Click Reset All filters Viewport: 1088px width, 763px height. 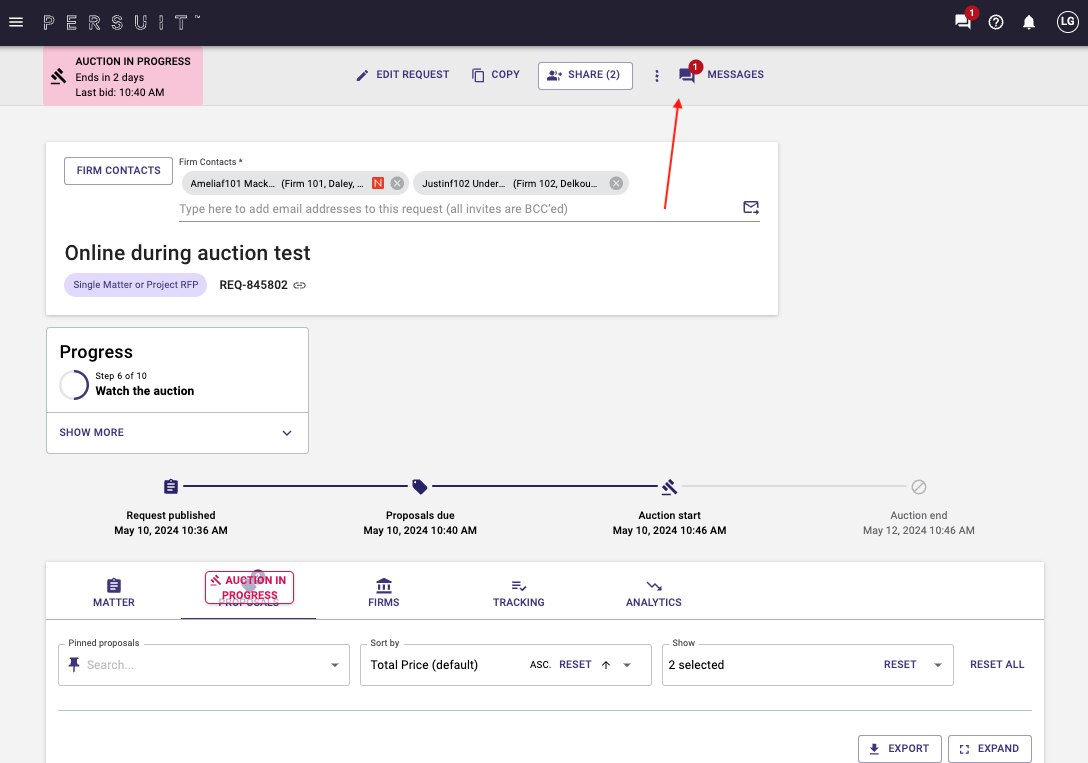(x=997, y=665)
